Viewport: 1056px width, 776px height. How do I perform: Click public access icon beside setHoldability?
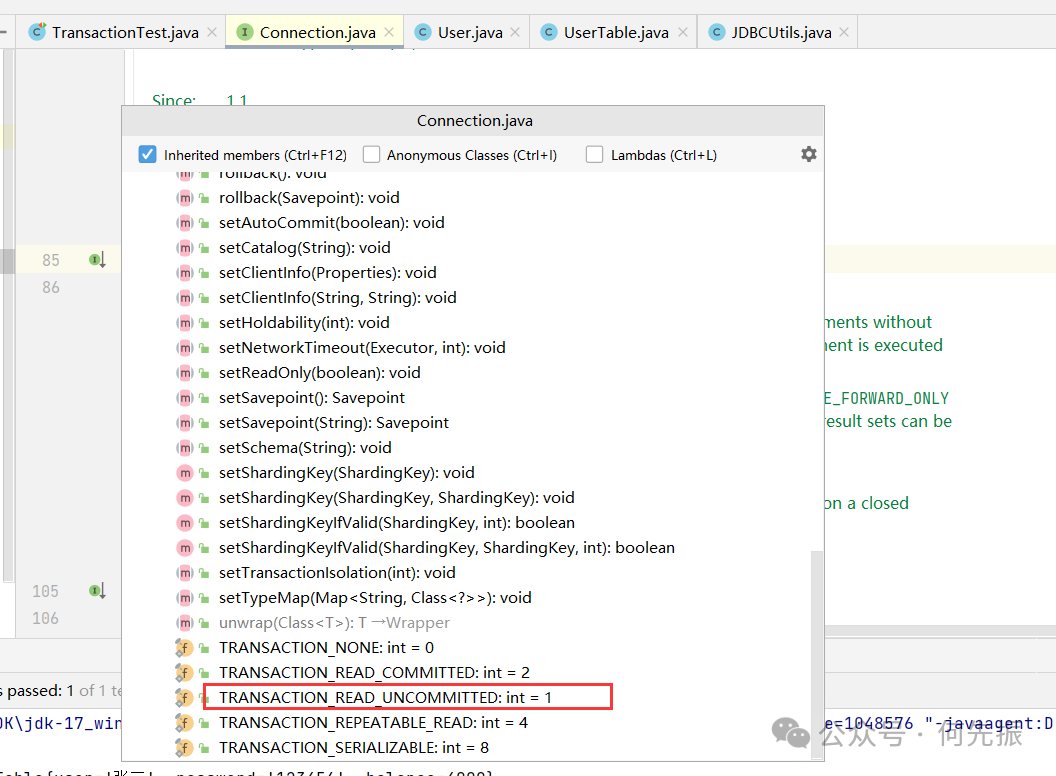point(204,323)
